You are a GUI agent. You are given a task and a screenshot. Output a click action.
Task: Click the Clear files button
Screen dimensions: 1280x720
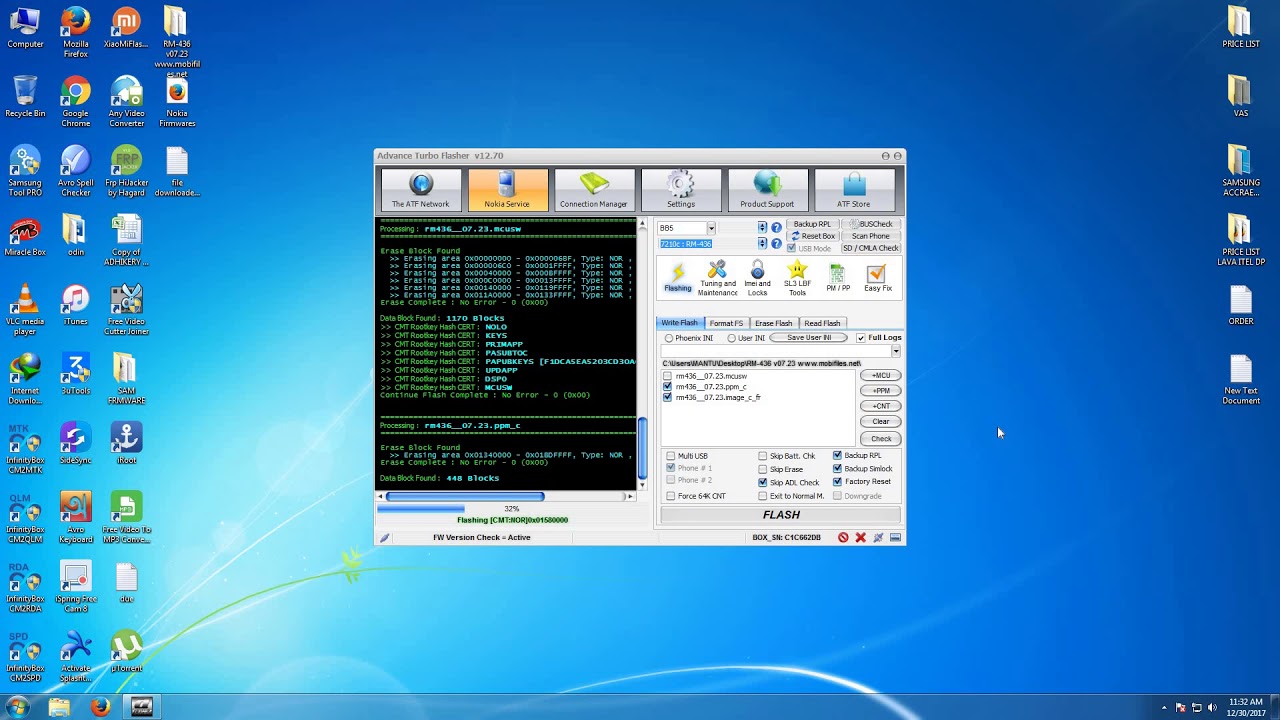pos(880,422)
